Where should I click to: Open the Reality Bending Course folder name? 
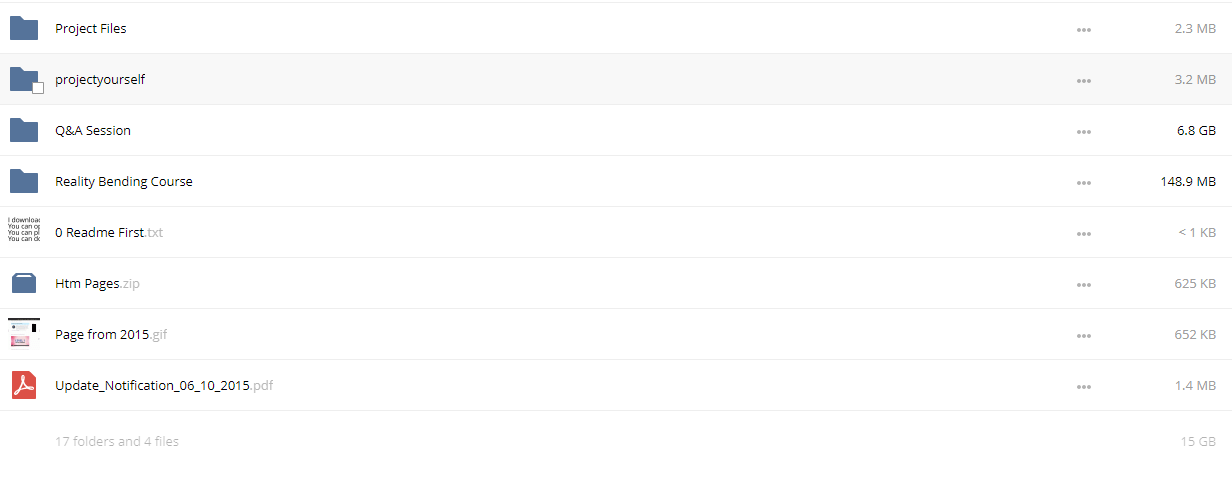(x=124, y=182)
